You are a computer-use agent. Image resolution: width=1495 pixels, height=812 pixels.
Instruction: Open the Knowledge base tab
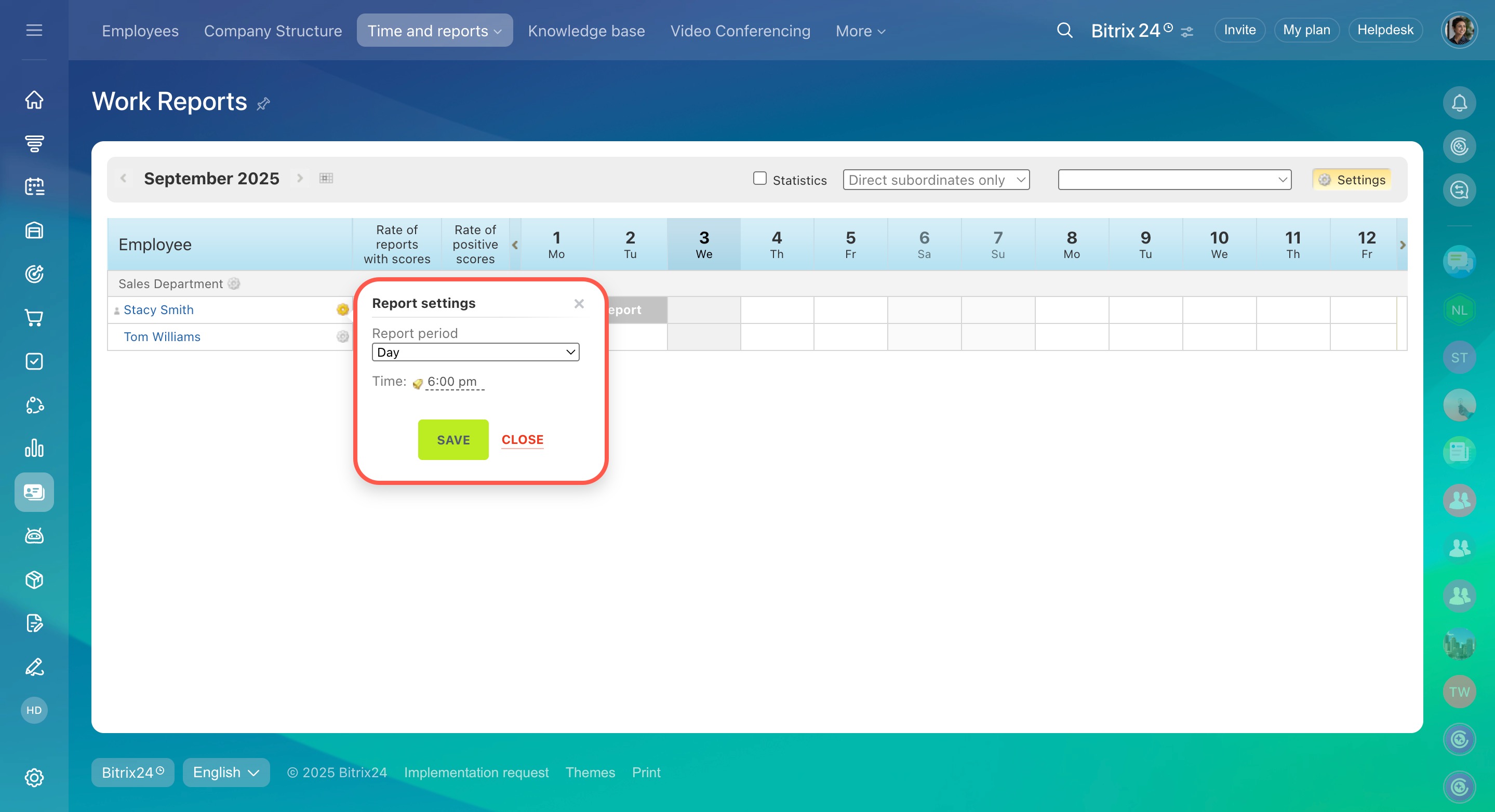coord(586,31)
